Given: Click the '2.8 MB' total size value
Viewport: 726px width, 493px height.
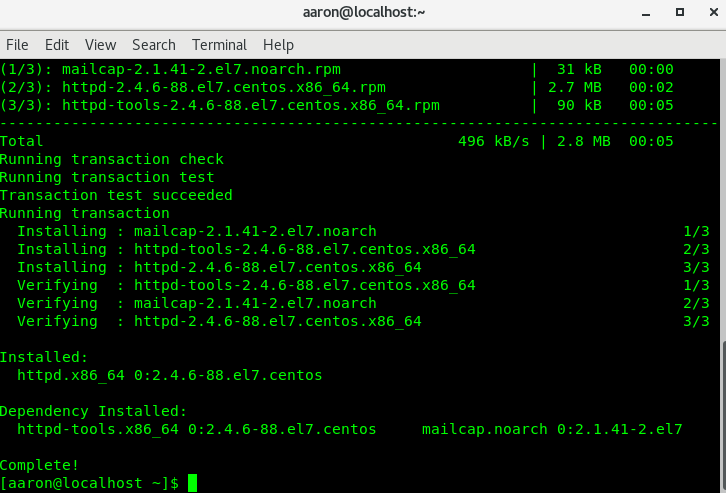Looking at the screenshot, I should [583, 141].
